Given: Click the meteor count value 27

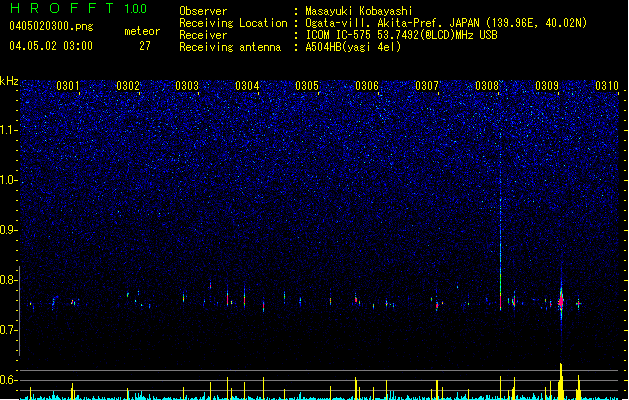Looking at the screenshot, I should tap(145, 46).
